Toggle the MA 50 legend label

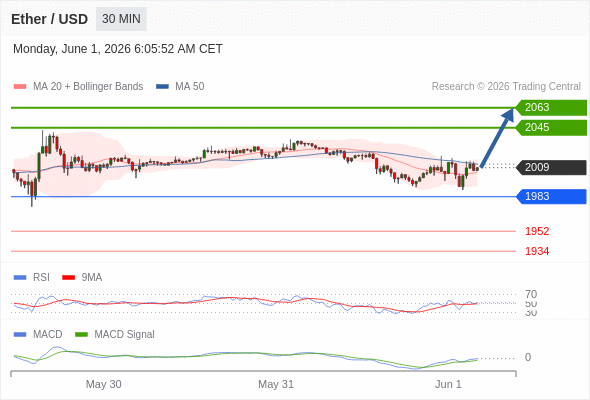tap(190, 87)
